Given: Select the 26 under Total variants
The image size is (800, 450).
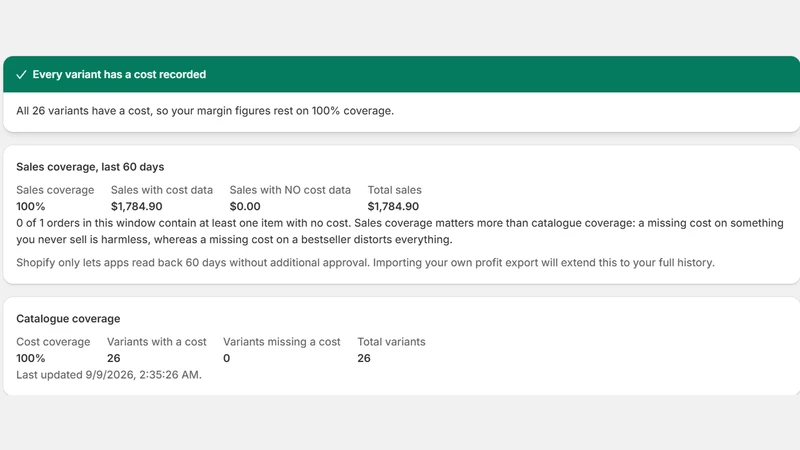Looking at the screenshot, I should 364,358.
